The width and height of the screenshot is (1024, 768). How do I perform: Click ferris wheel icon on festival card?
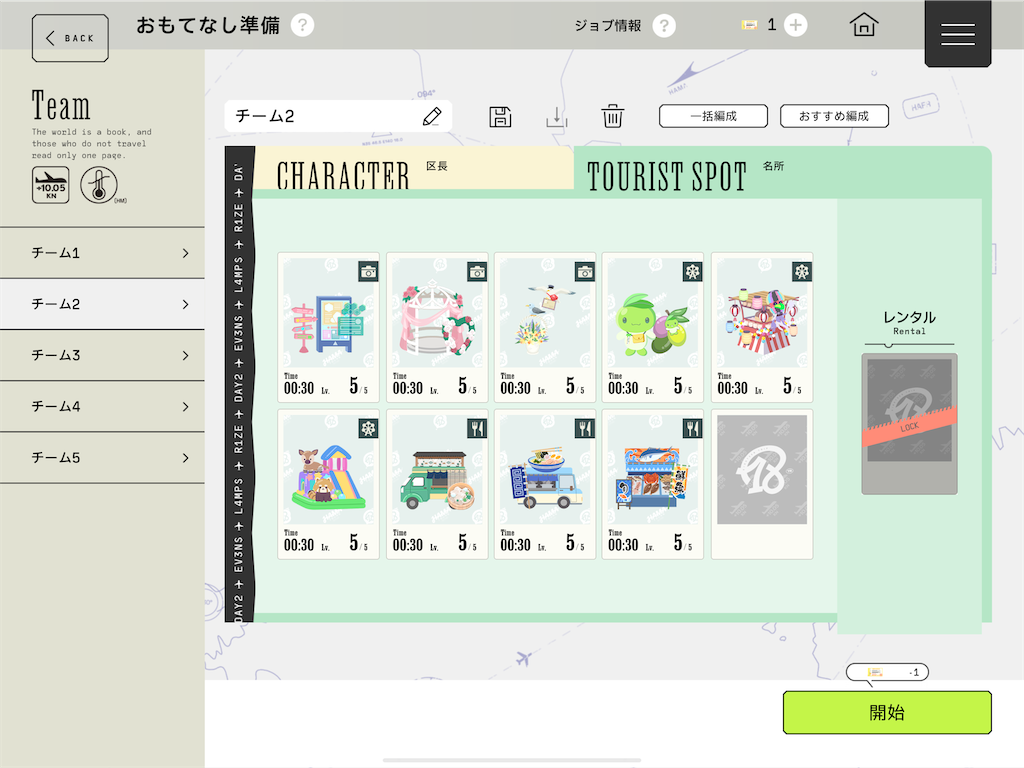tap(802, 272)
